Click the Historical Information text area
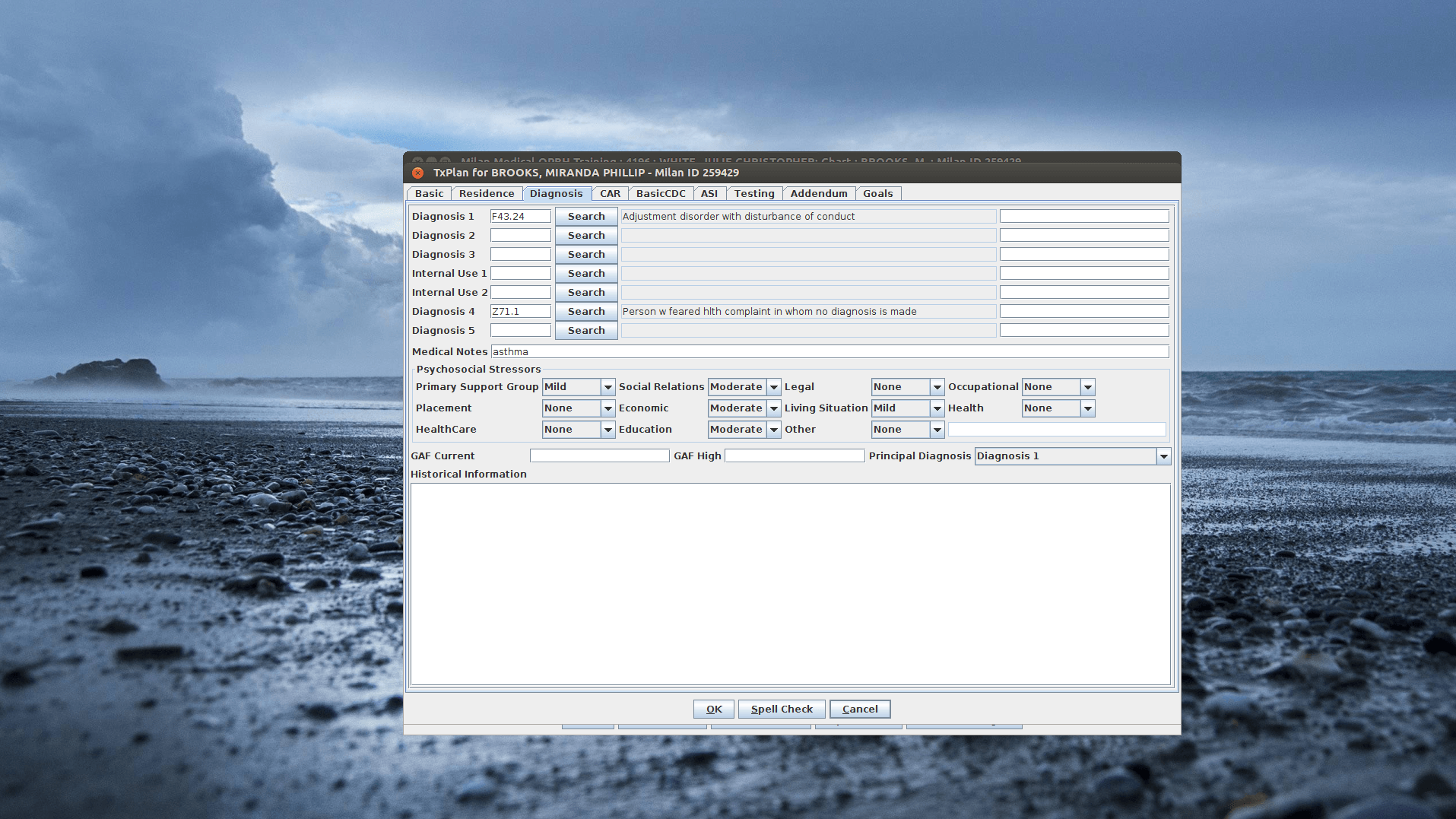The width and height of the screenshot is (1456, 819). 791,584
